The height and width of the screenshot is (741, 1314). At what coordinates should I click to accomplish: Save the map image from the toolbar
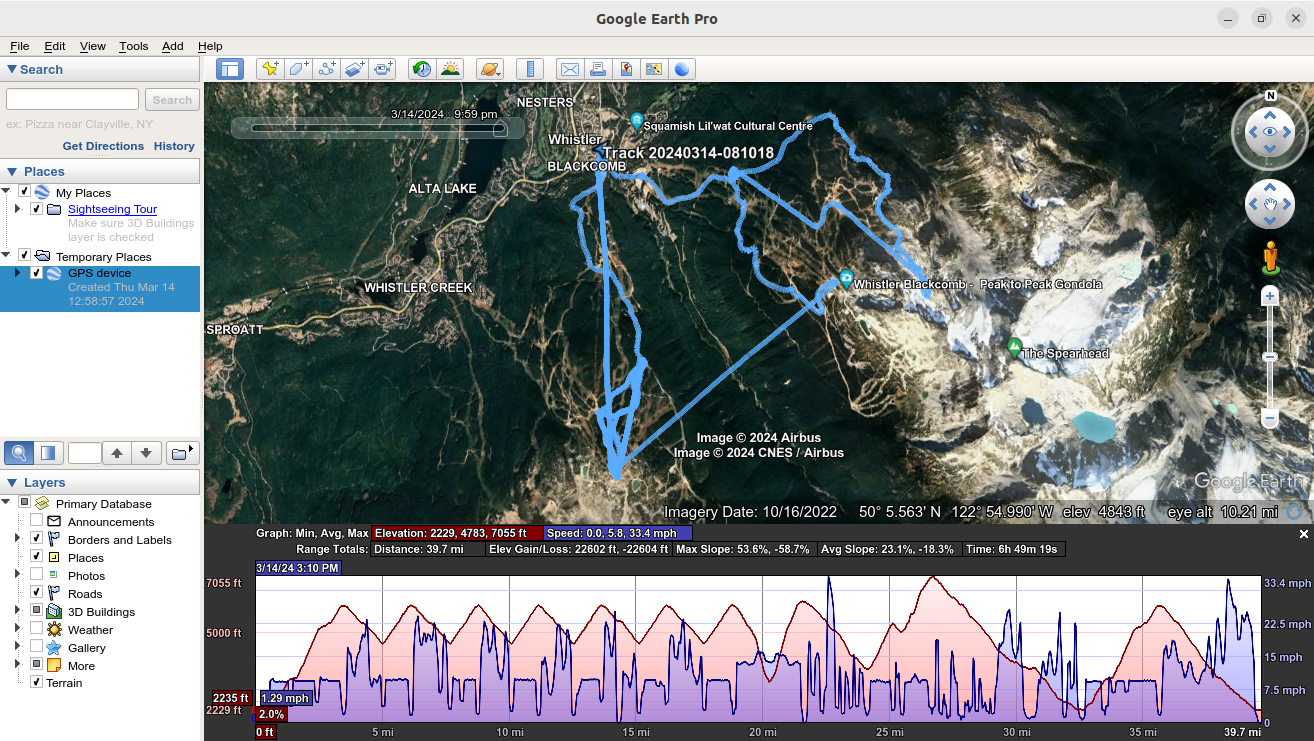(x=626, y=69)
